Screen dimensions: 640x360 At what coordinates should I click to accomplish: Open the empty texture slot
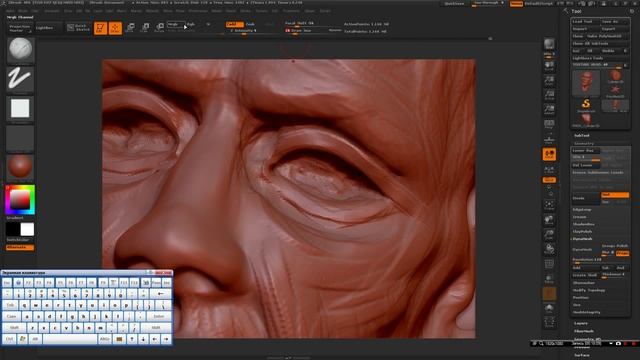pos(20,138)
